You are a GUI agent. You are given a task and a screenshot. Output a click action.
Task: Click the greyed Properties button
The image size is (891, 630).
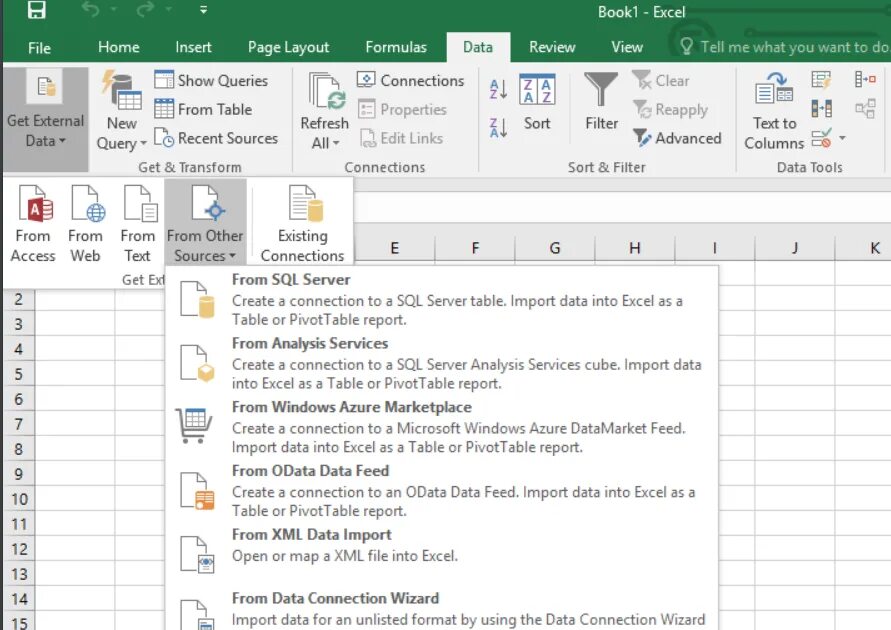402,109
